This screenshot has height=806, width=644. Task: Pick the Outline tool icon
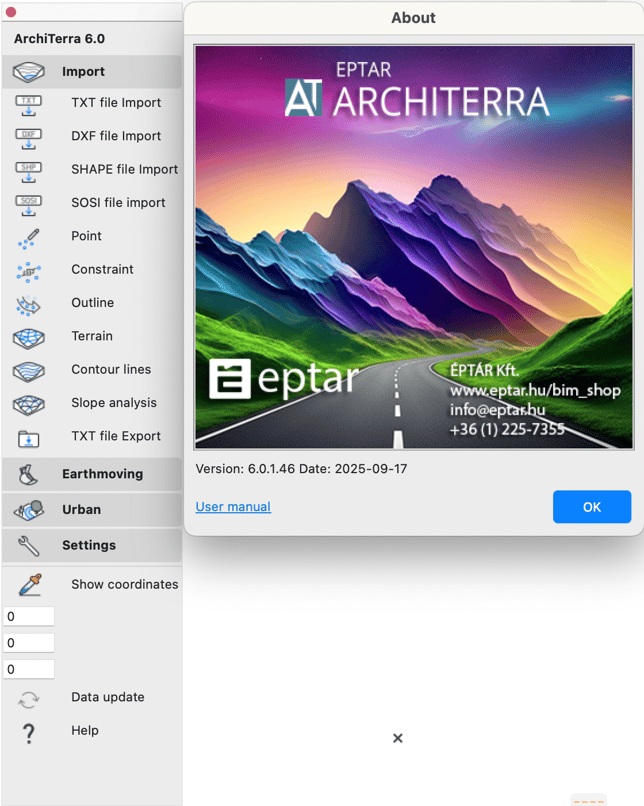pyautogui.click(x=29, y=303)
